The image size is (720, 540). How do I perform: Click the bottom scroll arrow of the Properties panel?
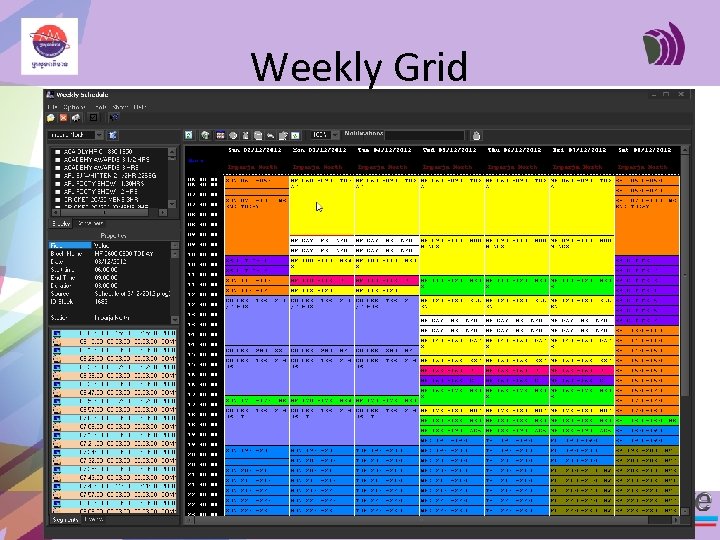tap(175, 319)
